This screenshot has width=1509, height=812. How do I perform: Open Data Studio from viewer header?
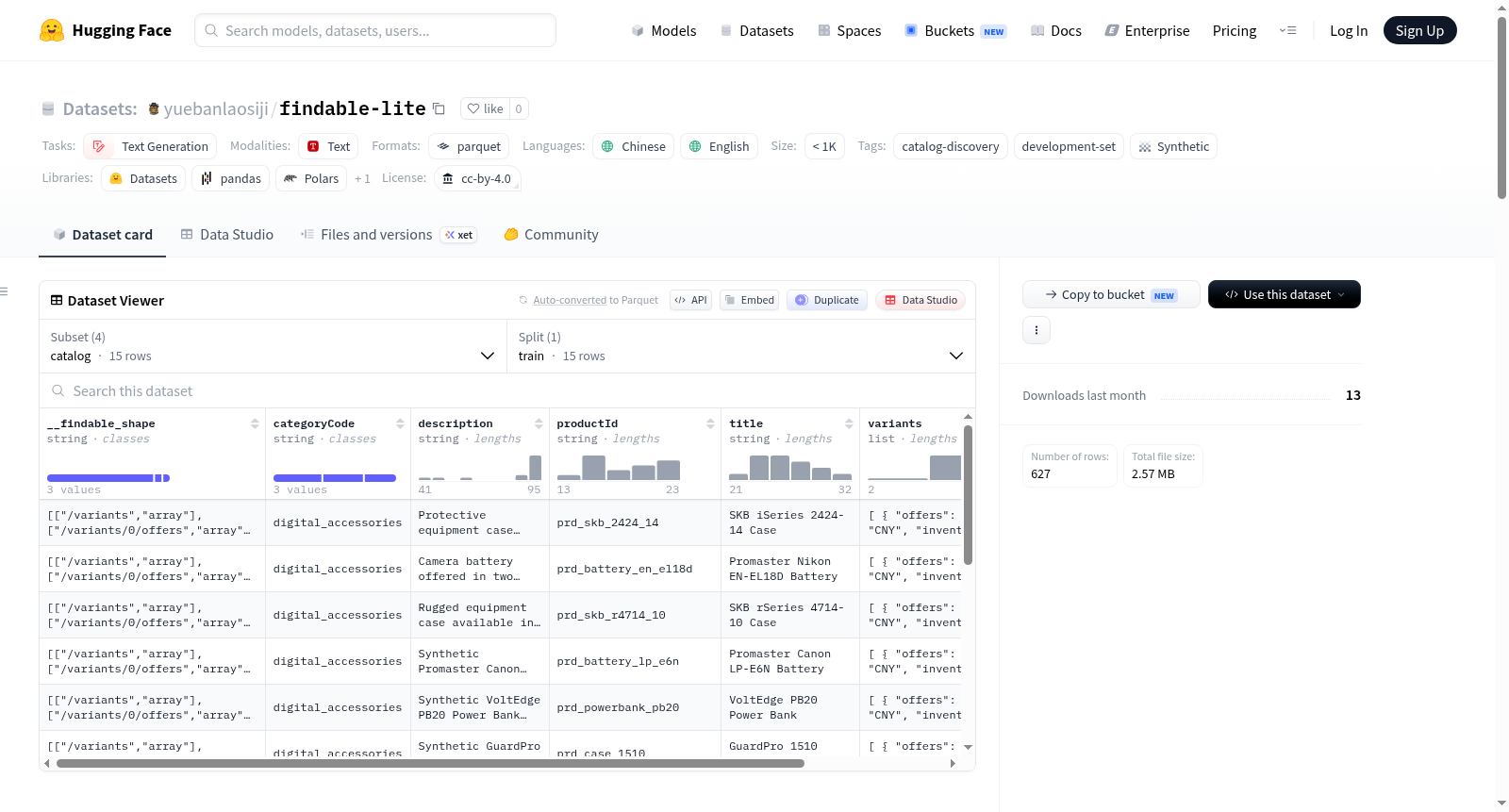(x=920, y=300)
